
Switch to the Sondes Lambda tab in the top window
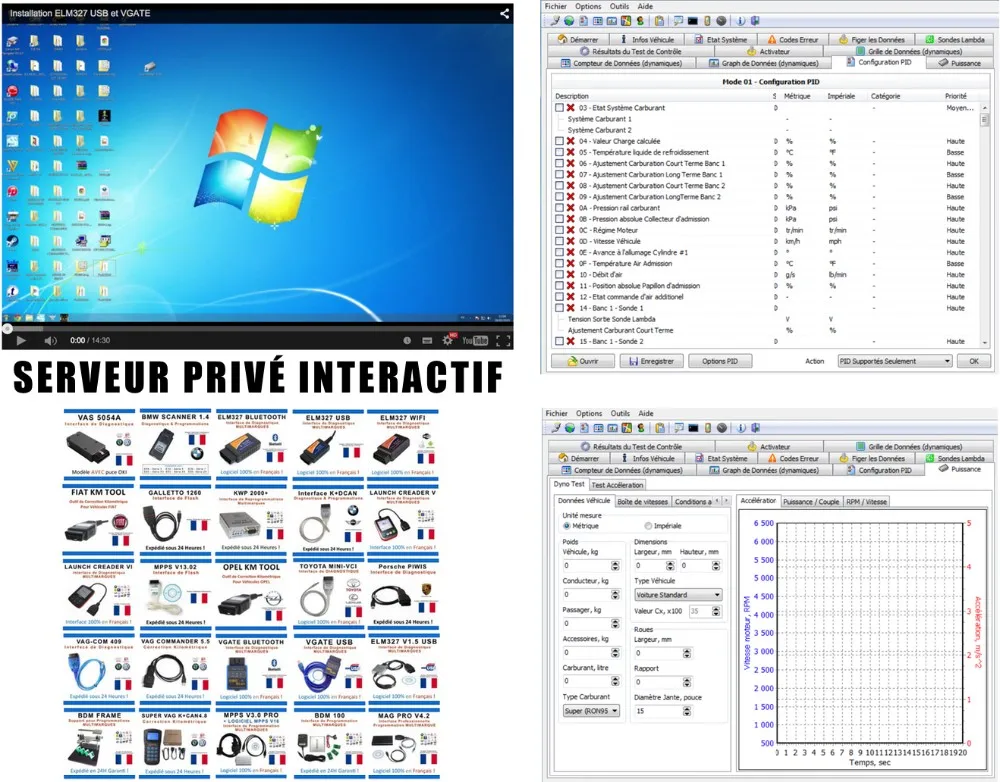[x=955, y=40]
